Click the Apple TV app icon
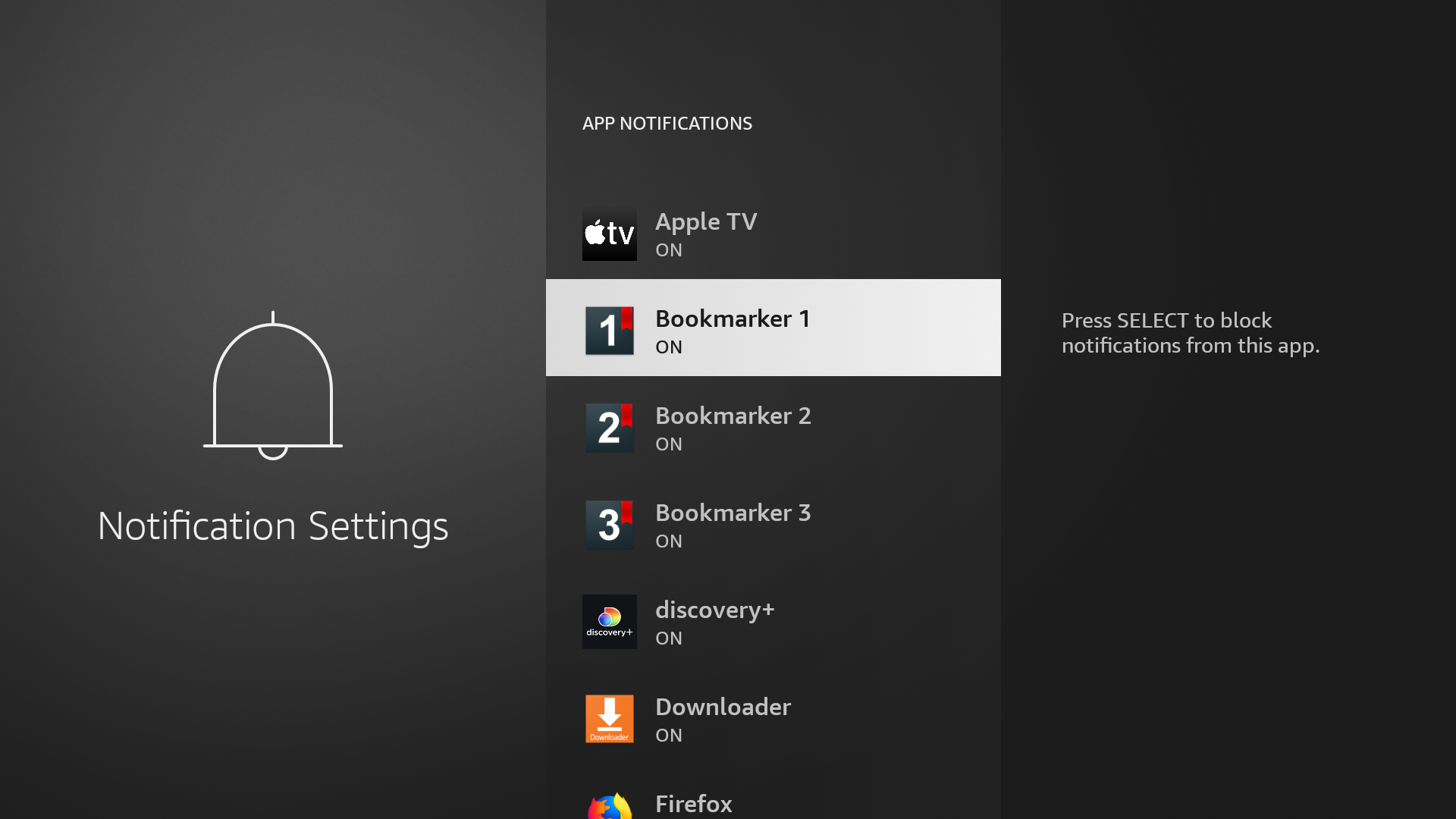 (x=610, y=234)
